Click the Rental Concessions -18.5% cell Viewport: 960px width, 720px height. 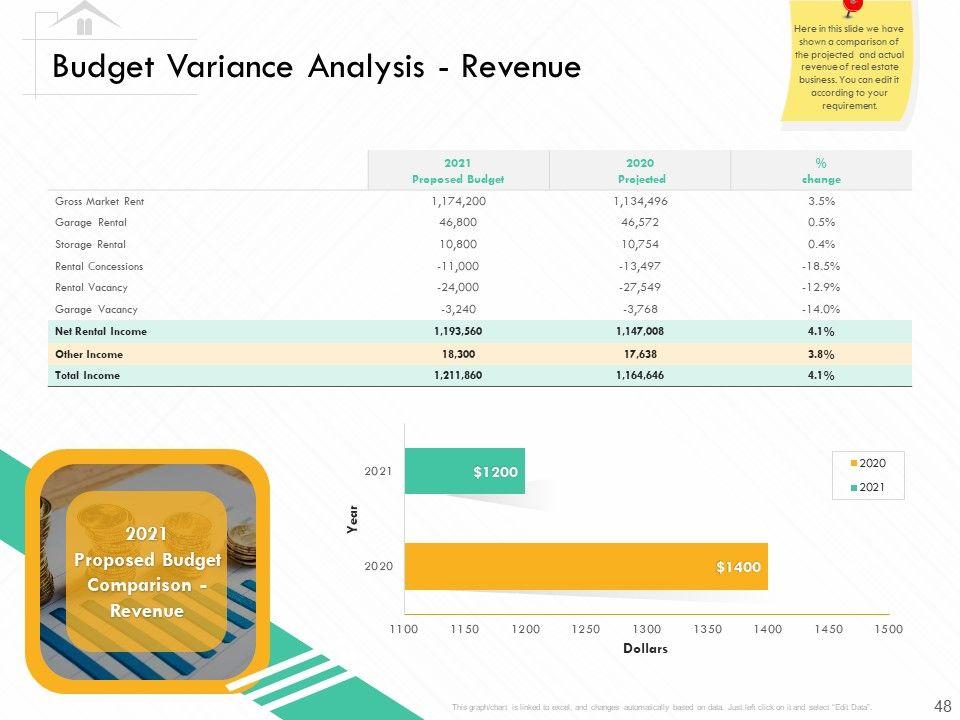[x=821, y=266]
